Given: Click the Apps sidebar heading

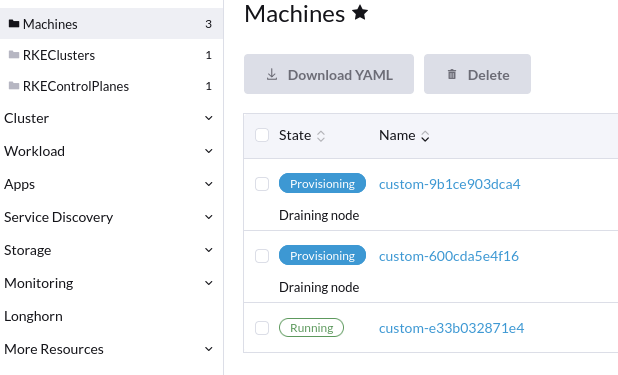Looking at the screenshot, I should click(19, 184).
